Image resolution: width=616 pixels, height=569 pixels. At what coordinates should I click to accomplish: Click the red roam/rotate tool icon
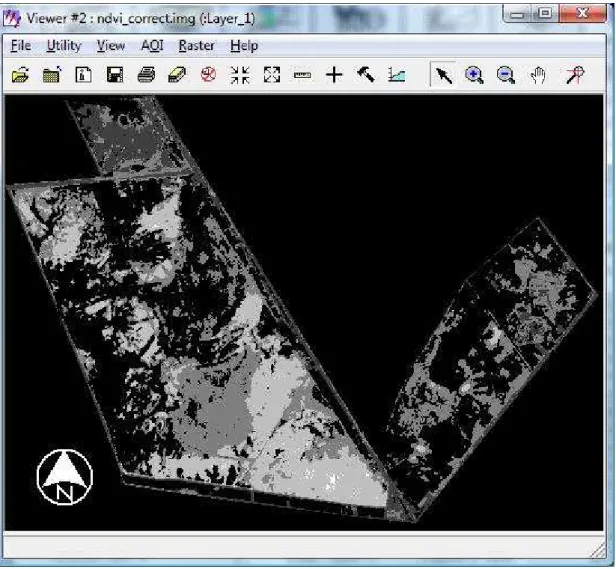click(x=575, y=75)
